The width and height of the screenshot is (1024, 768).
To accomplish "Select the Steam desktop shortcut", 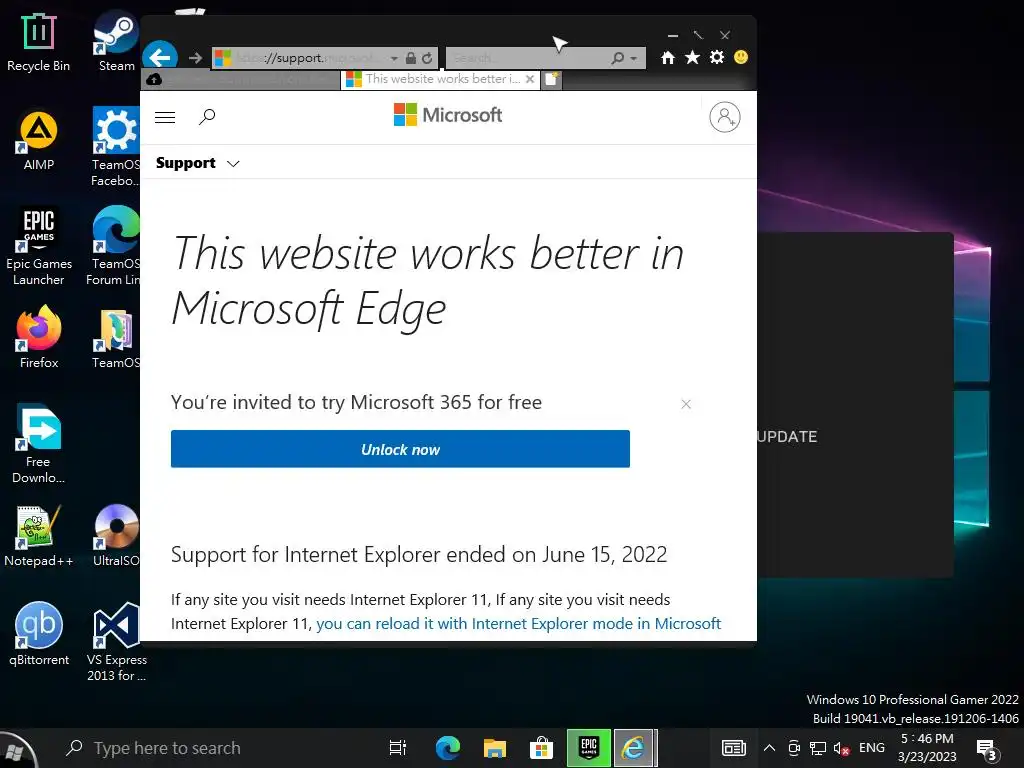I will (x=116, y=40).
